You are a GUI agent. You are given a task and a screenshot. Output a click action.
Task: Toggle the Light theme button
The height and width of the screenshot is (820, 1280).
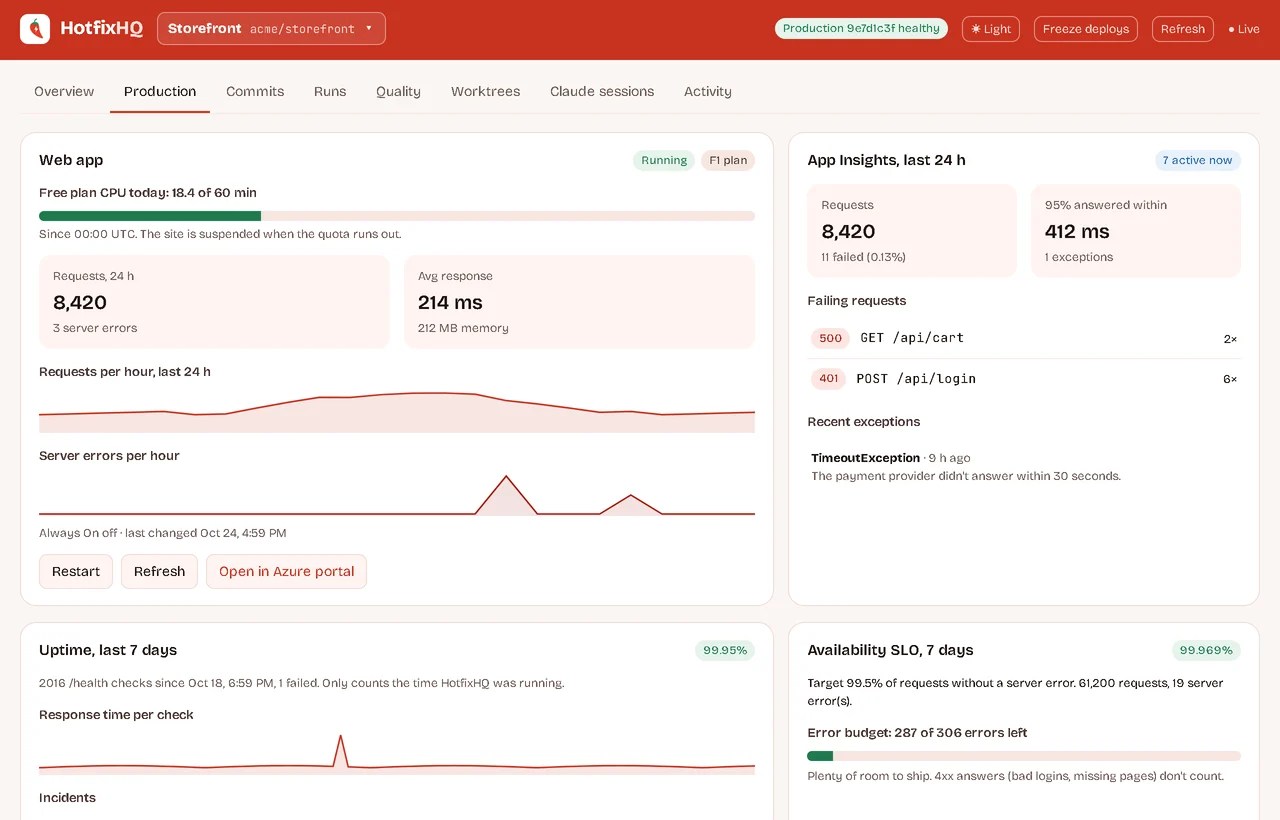tap(991, 29)
